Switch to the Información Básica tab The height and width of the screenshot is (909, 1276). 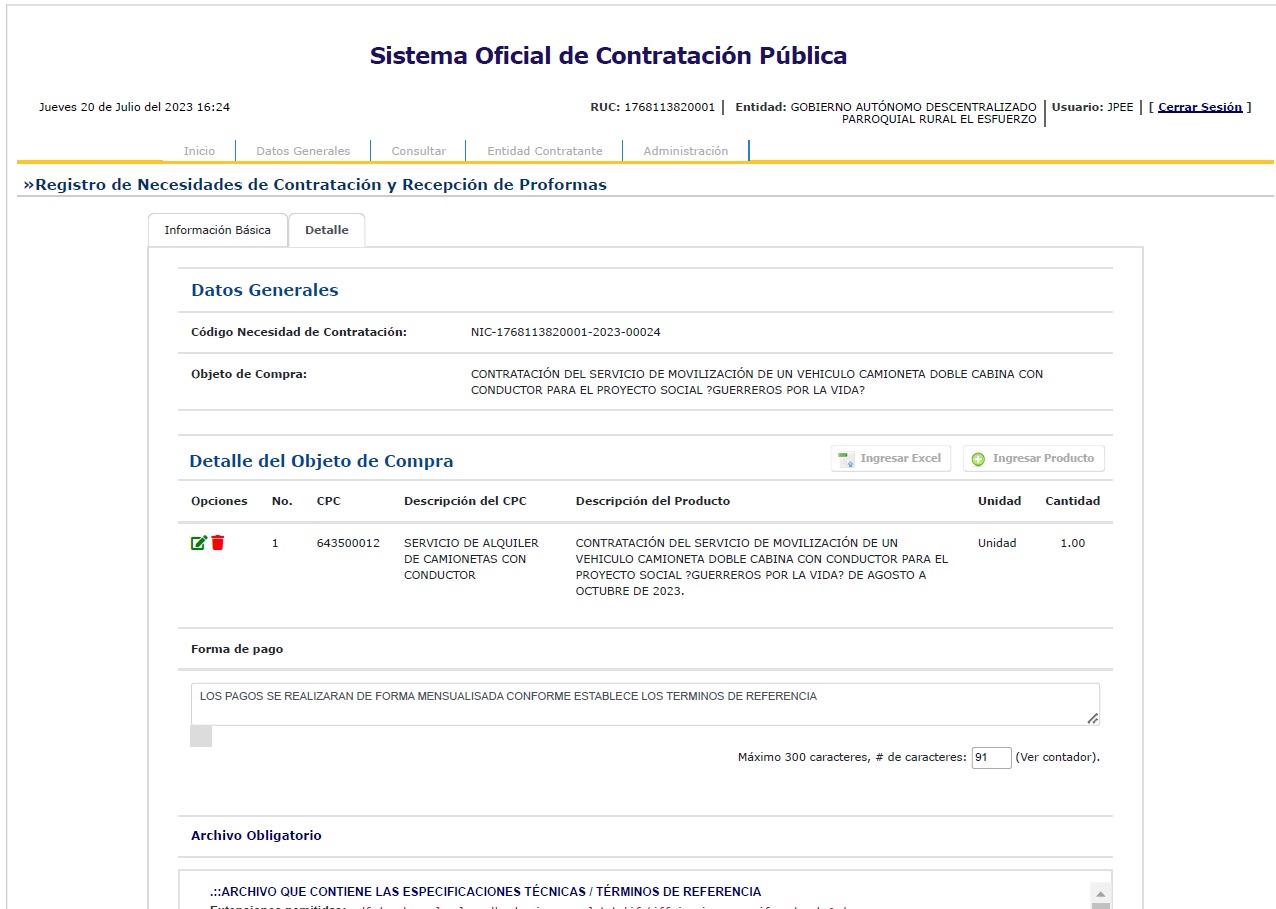[x=217, y=230]
